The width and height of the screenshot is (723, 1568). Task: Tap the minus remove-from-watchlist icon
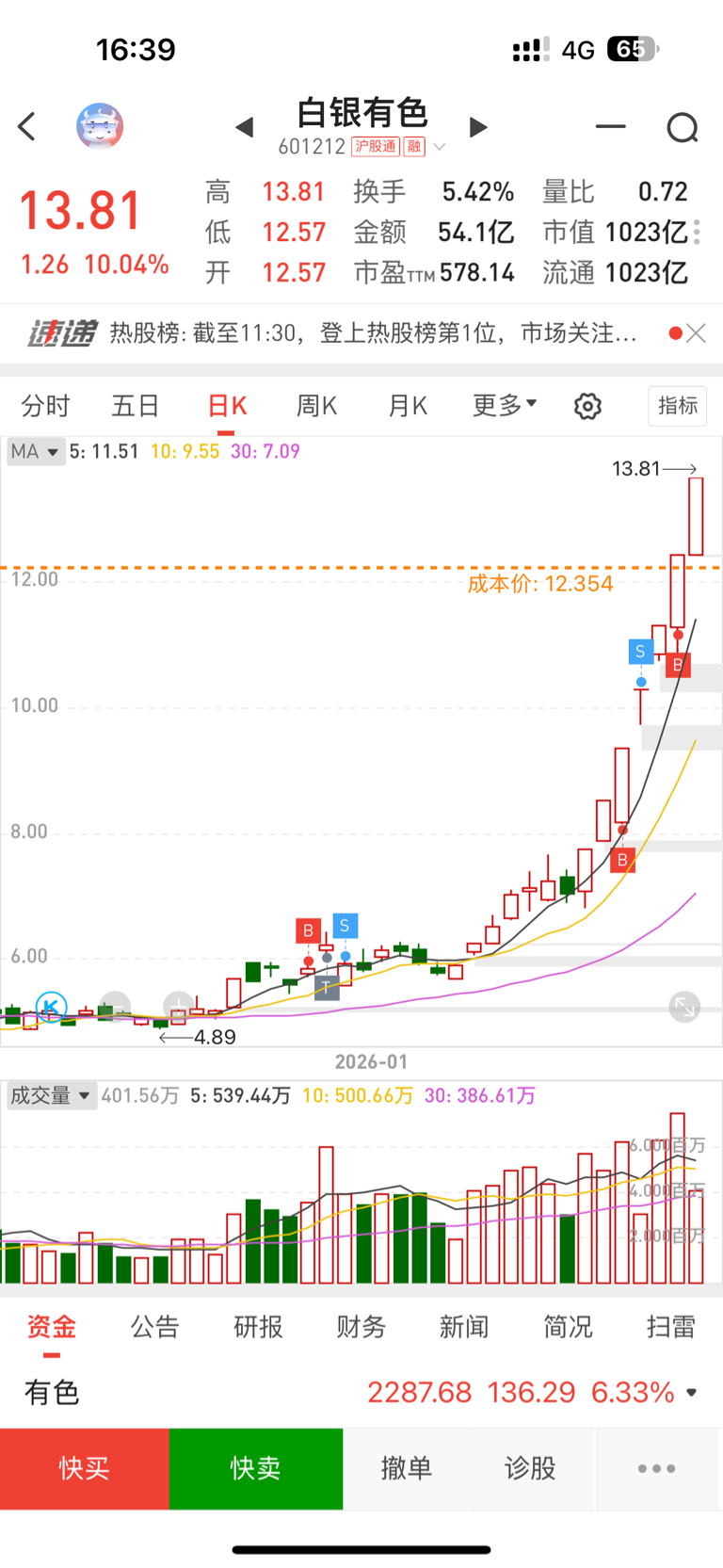[x=610, y=126]
